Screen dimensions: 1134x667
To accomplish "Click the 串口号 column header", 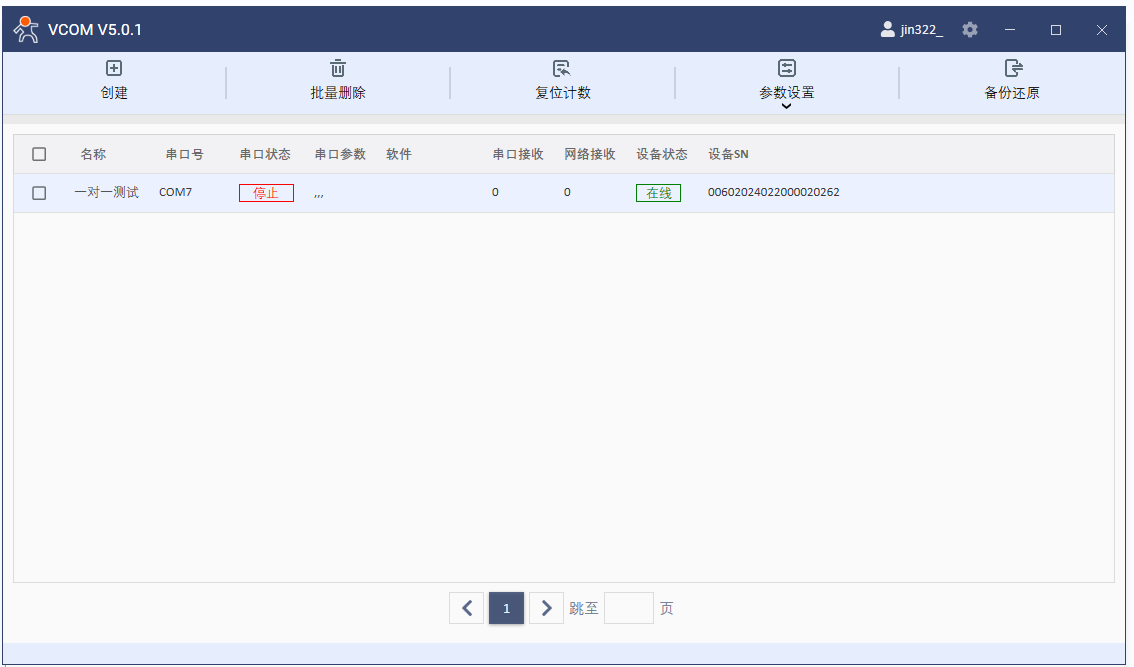I will coord(184,154).
